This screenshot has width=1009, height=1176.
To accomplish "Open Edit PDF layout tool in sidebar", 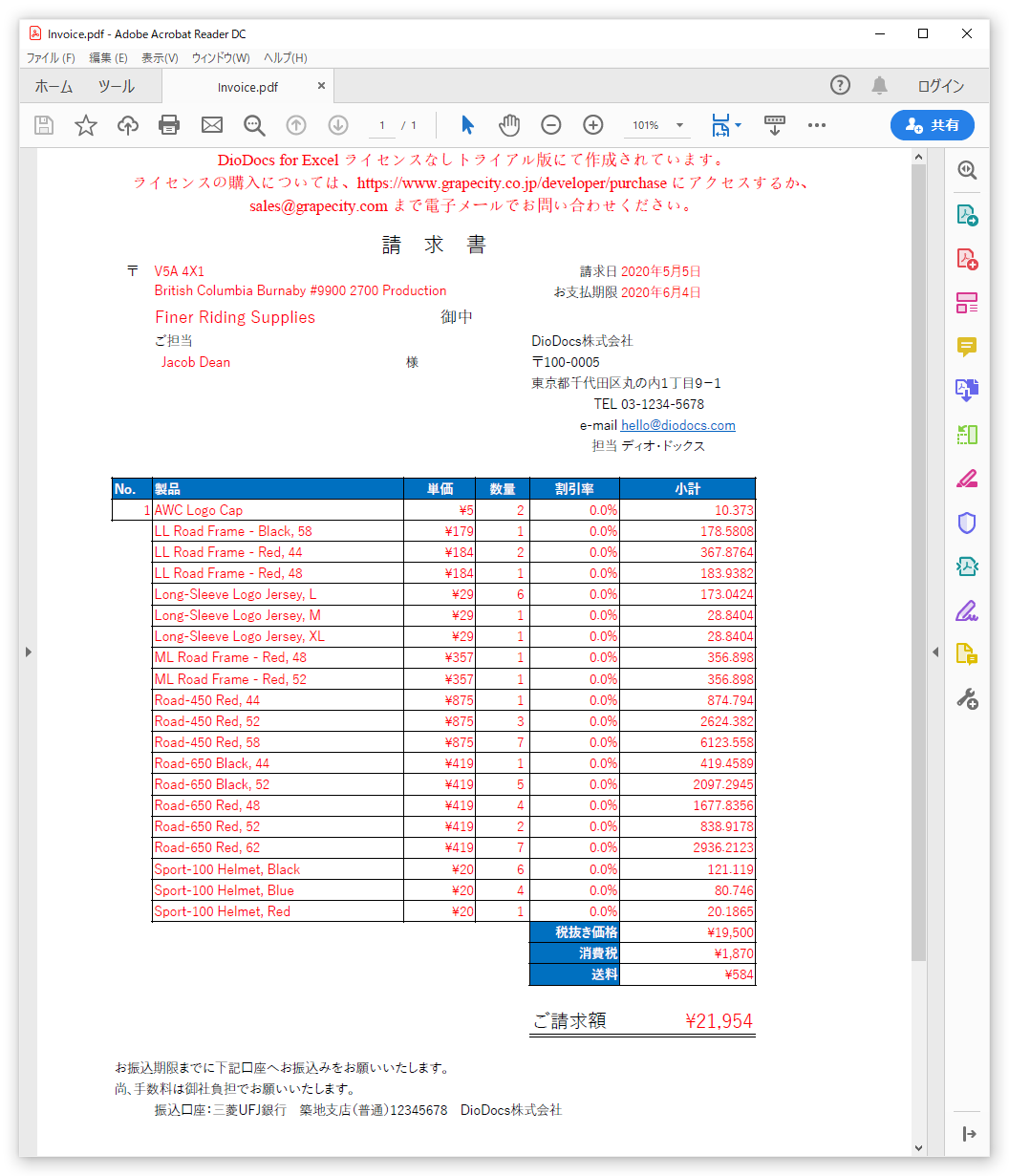I will 967,304.
